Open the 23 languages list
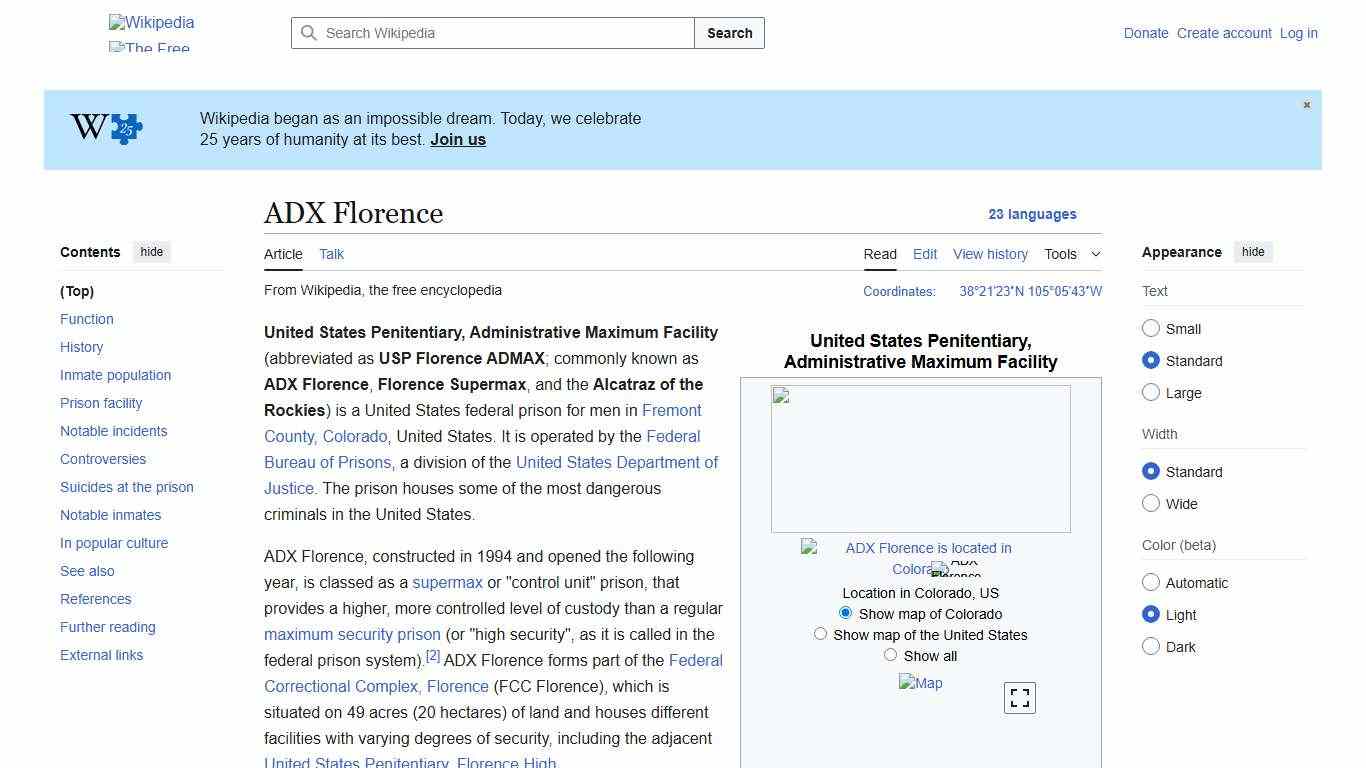The height and width of the screenshot is (768, 1366). coord(1033,214)
